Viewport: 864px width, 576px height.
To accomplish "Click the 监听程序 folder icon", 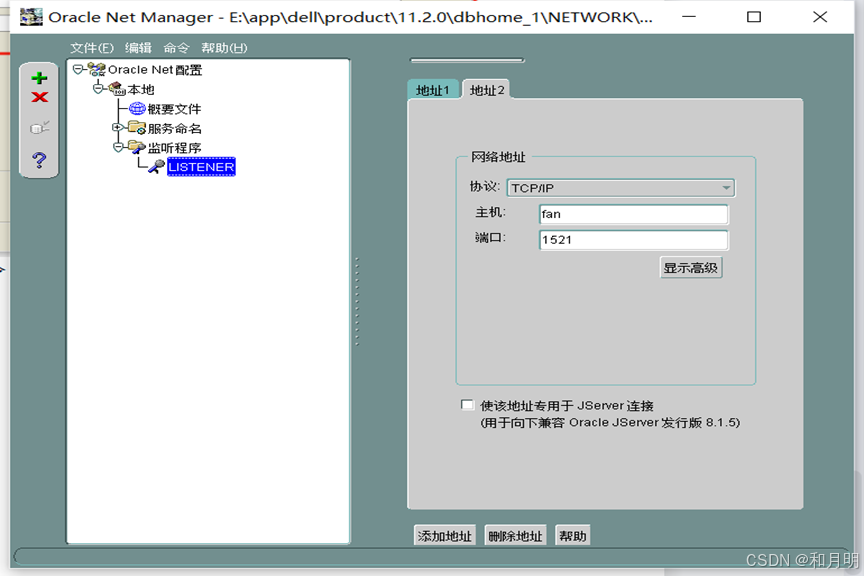I will (137, 147).
